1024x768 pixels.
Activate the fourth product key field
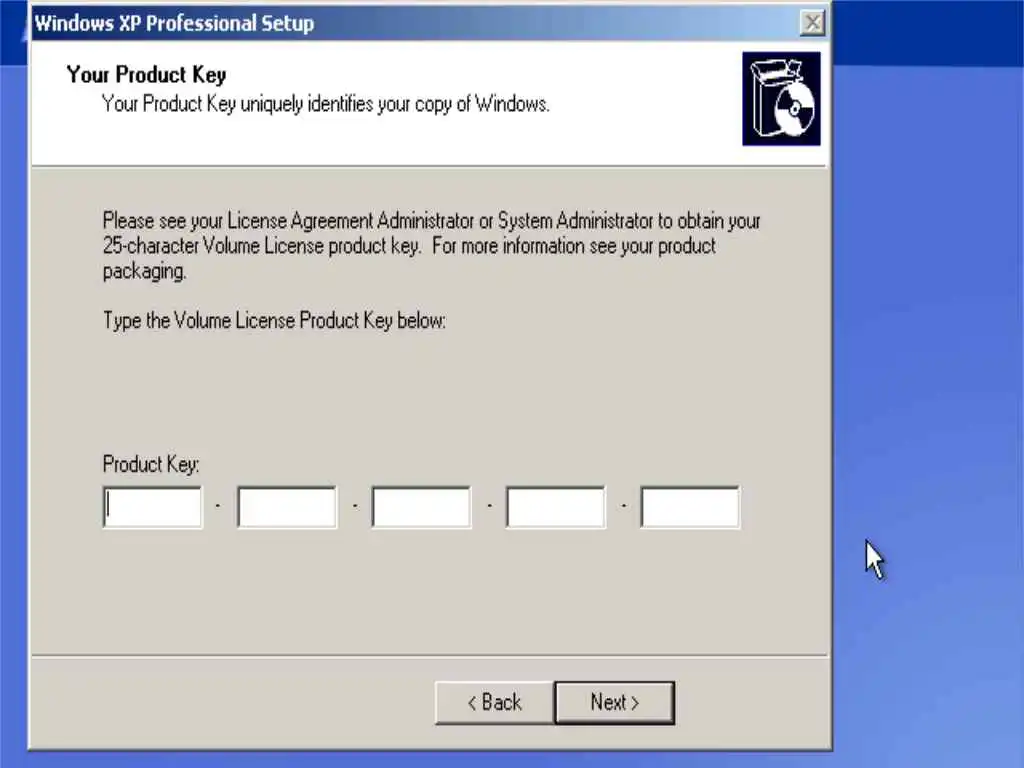pos(556,507)
